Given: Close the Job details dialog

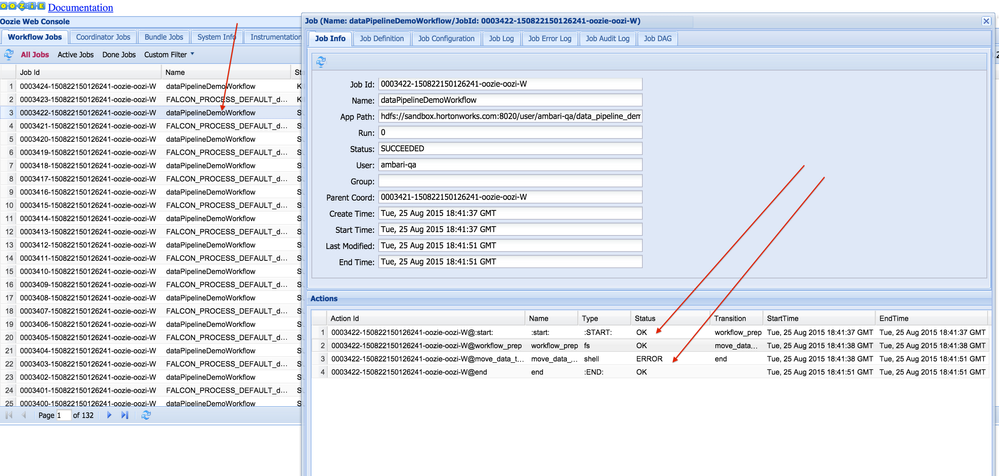Looking at the screenshot, I should (x=988, y=20).
